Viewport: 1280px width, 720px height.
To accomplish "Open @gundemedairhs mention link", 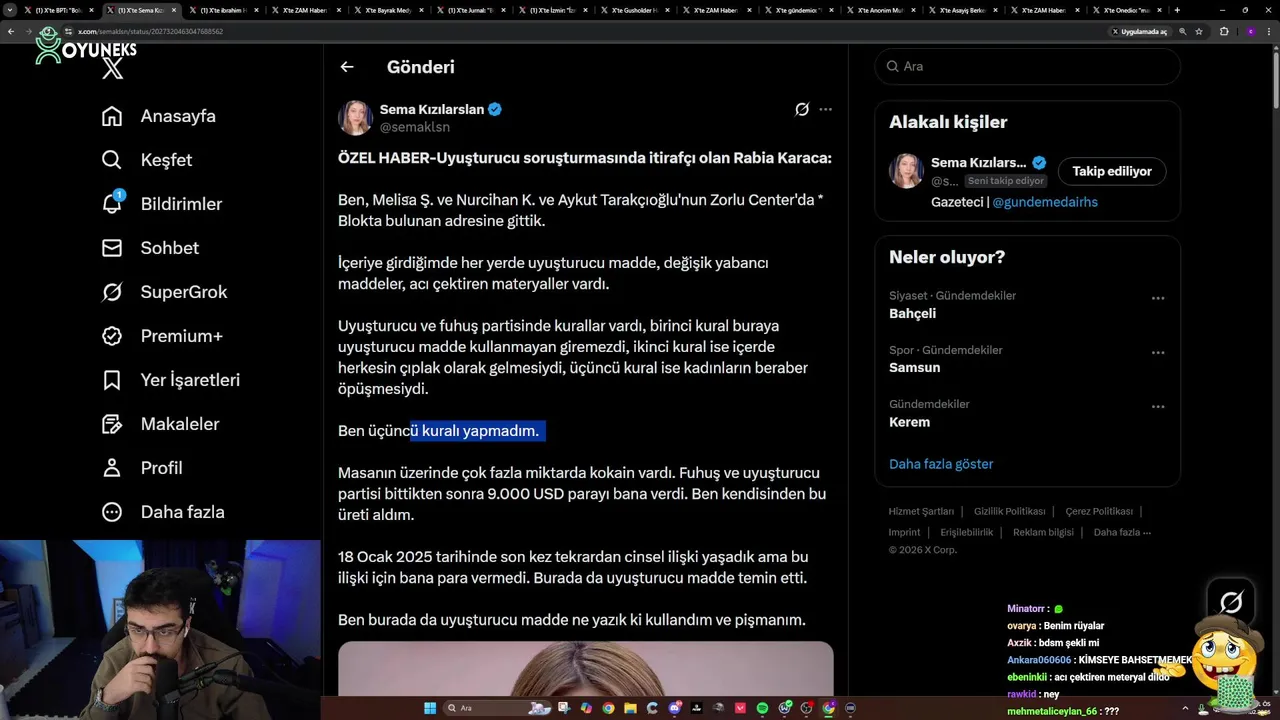I will click(x=1044, y=202).
